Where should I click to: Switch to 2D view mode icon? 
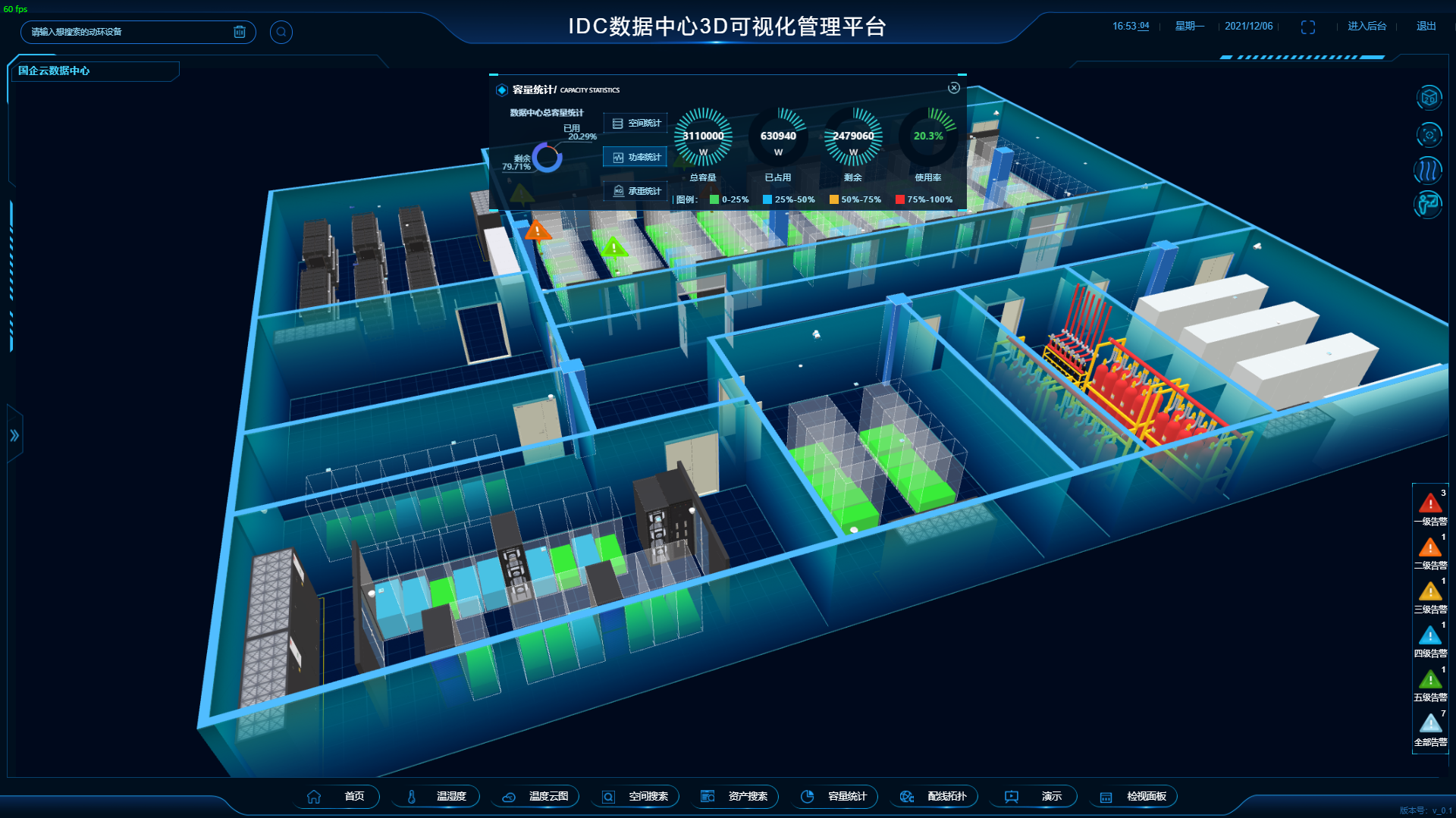click(1429, 98)
